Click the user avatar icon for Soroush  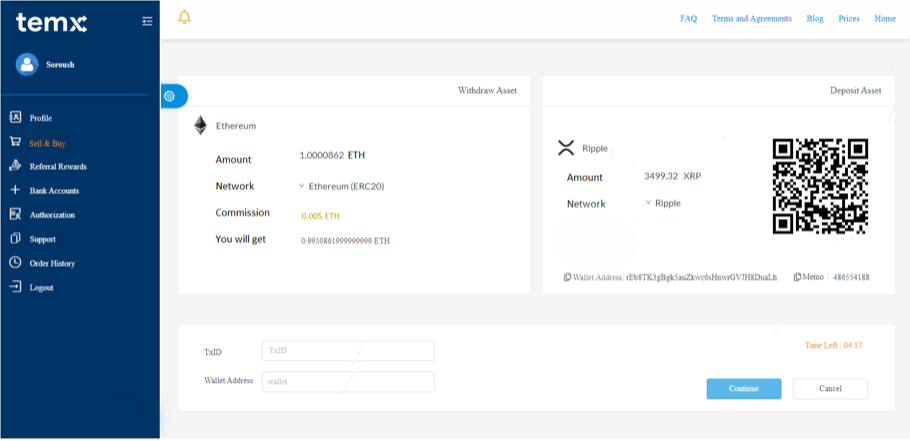[x=27, y=65]
